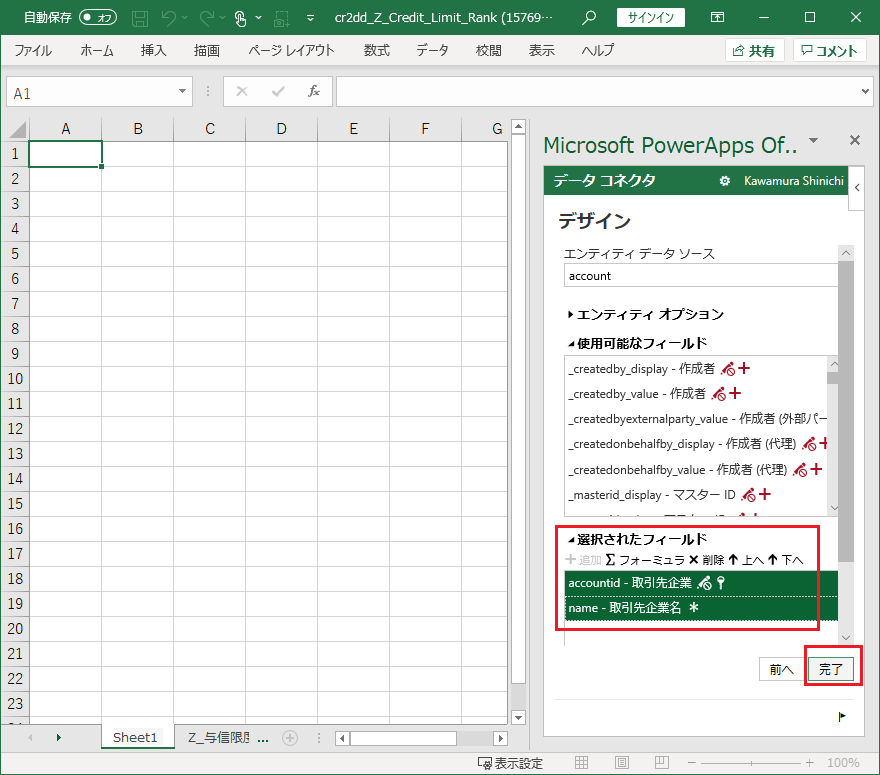The height and width of the screenshot is (775, 880).
Task: Toggle touch/mouse mode icon
Action: (240, 18)
